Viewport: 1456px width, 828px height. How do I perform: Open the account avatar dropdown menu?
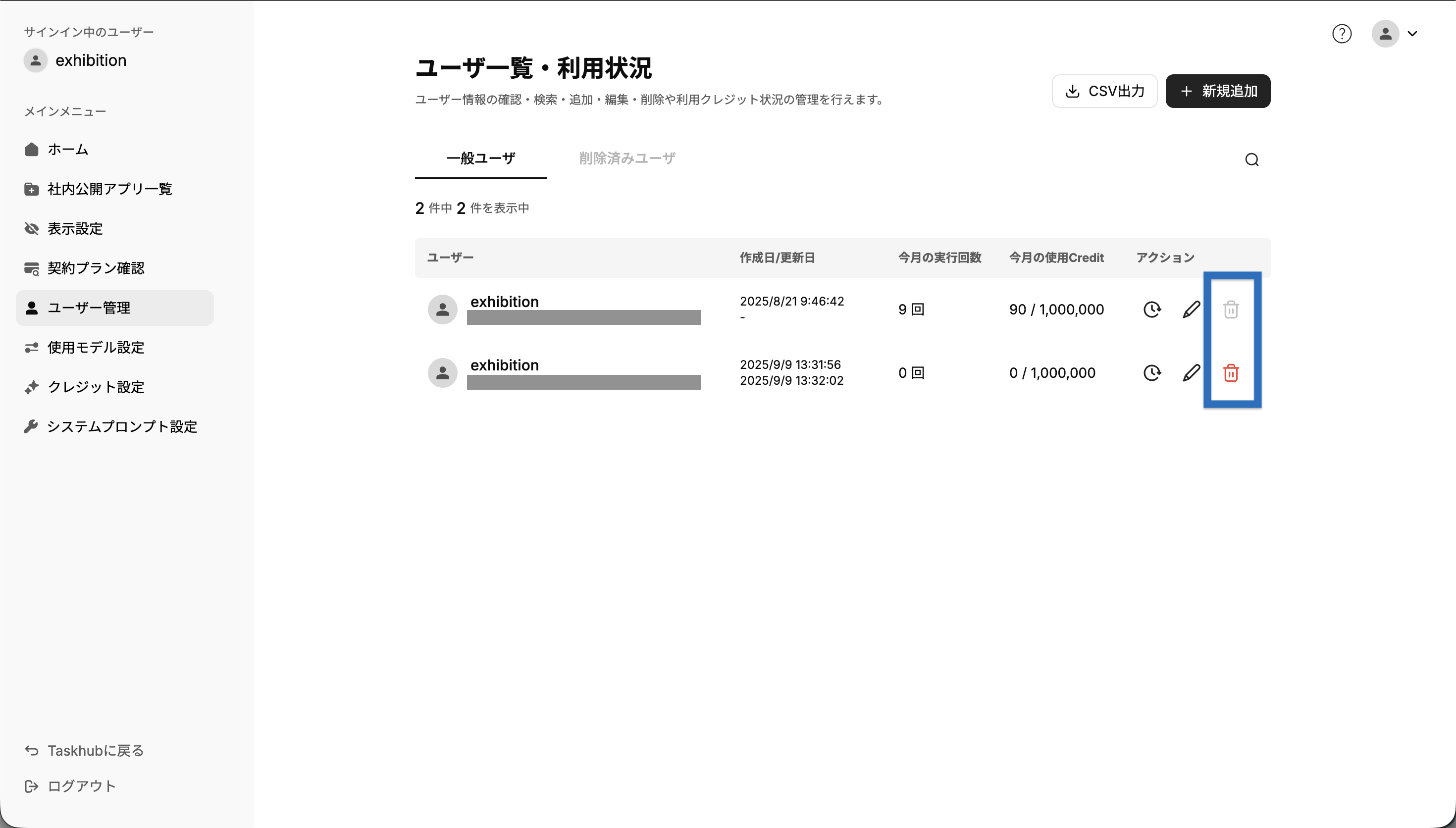coord(1395,34)
